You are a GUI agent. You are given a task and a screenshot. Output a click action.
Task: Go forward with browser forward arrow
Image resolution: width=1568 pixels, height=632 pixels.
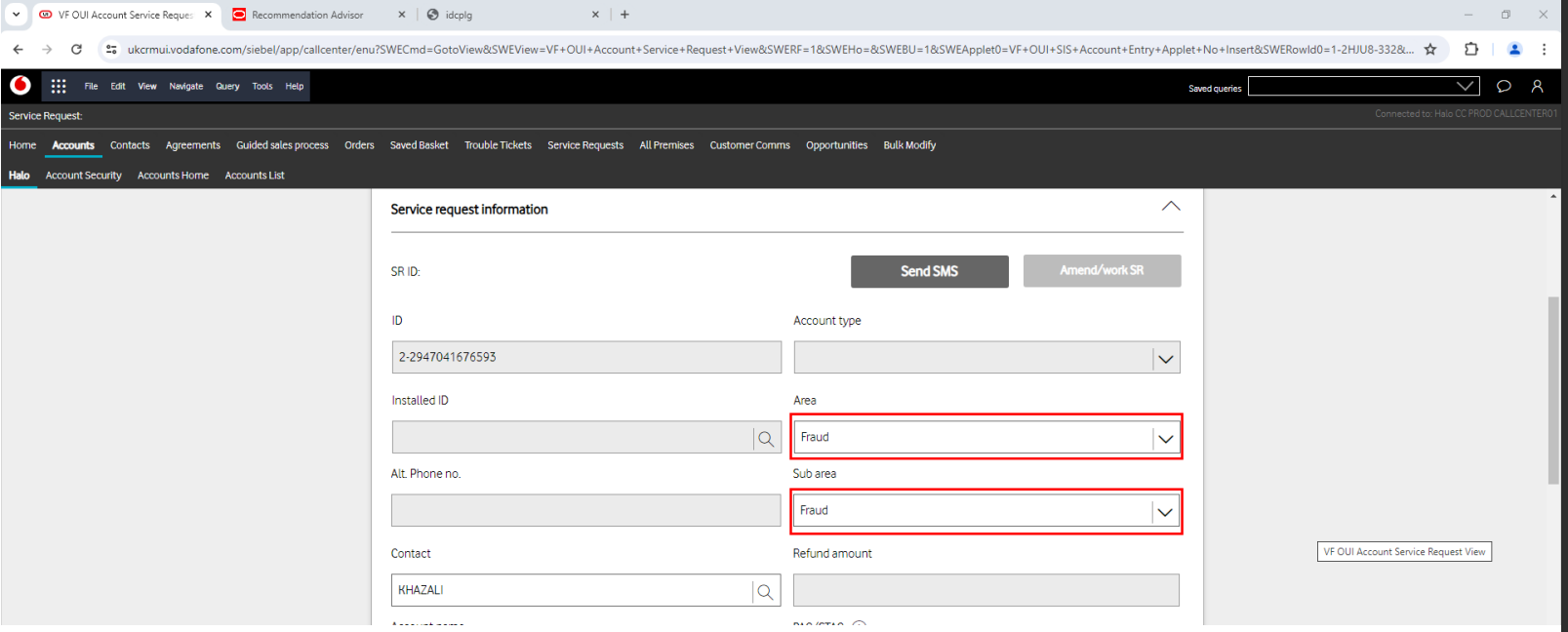pos(47,49)
